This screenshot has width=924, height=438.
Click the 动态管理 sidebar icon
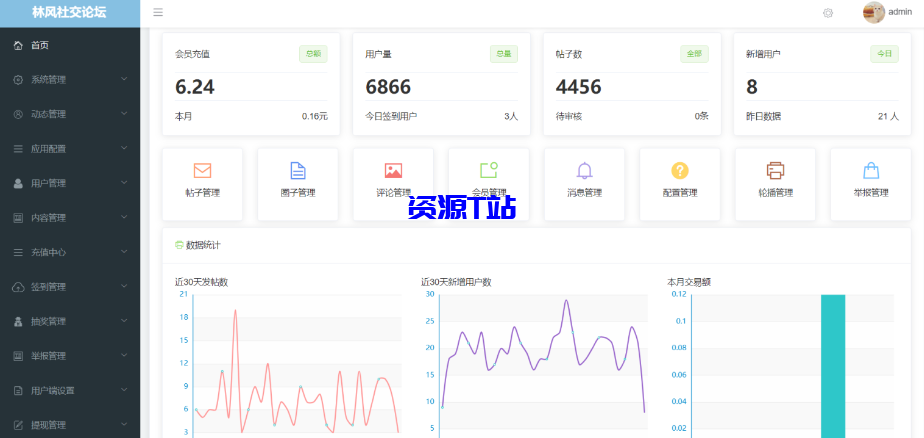[18, 114]
